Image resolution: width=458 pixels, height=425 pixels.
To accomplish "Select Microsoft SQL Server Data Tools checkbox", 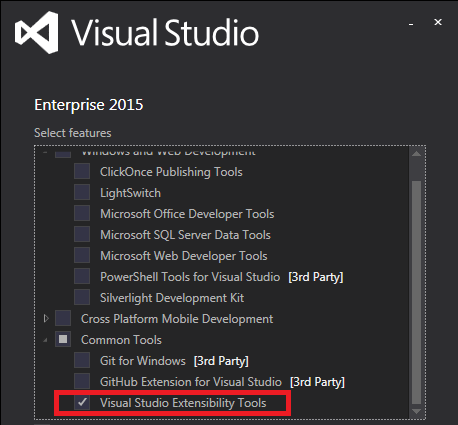I will (x=82, y=234).
